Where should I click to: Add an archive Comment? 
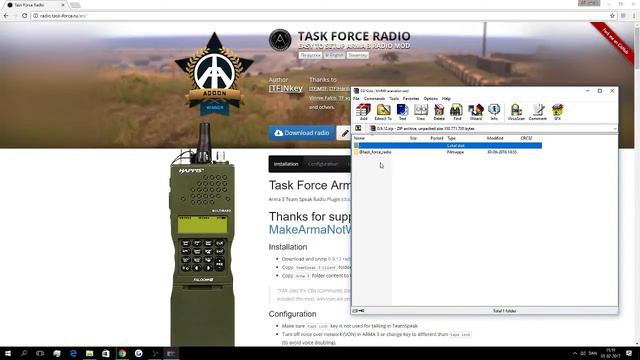[538, 112]
